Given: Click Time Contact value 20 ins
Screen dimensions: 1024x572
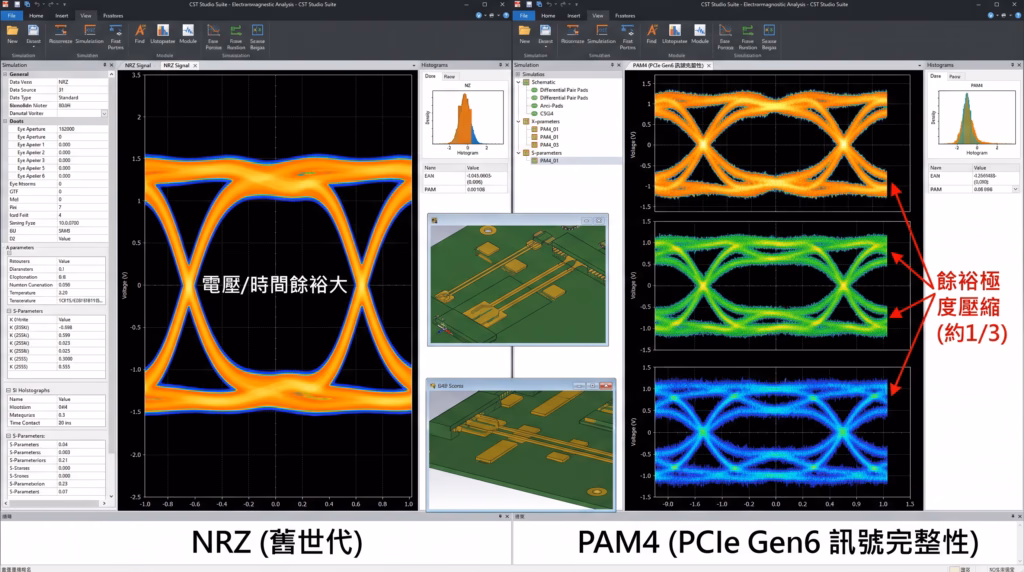Looking at the screenshot, I should click(x=81, y=423).
